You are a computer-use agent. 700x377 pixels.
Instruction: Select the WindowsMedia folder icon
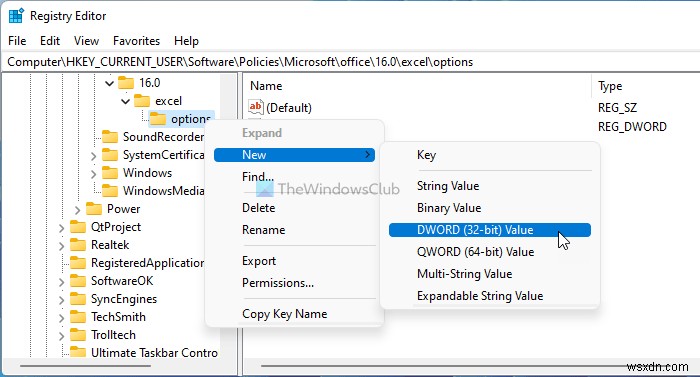coord(110,191)
